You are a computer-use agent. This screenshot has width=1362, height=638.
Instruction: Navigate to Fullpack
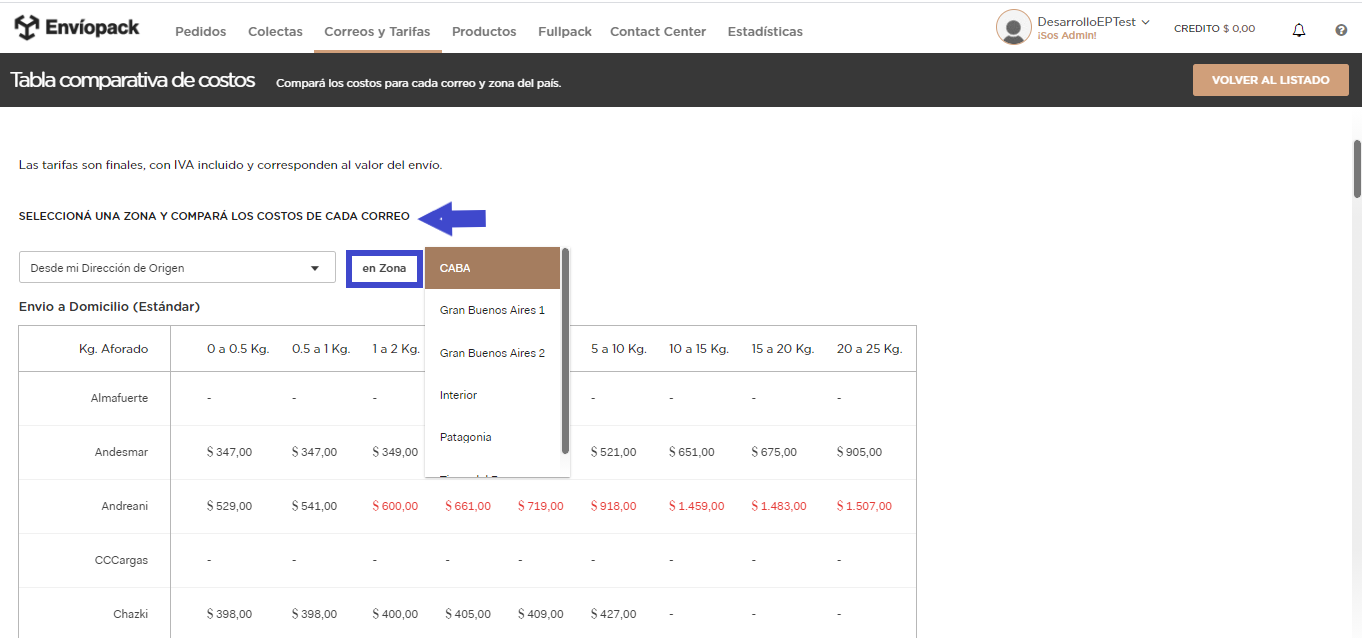565,32
